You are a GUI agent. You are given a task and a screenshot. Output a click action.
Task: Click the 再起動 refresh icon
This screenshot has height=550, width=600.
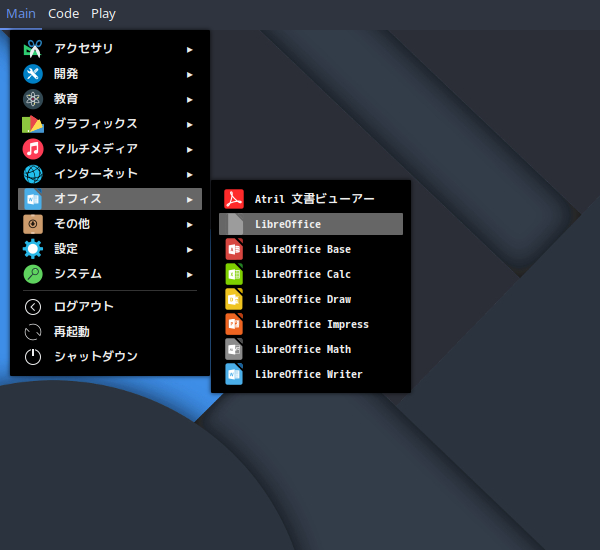33,332
